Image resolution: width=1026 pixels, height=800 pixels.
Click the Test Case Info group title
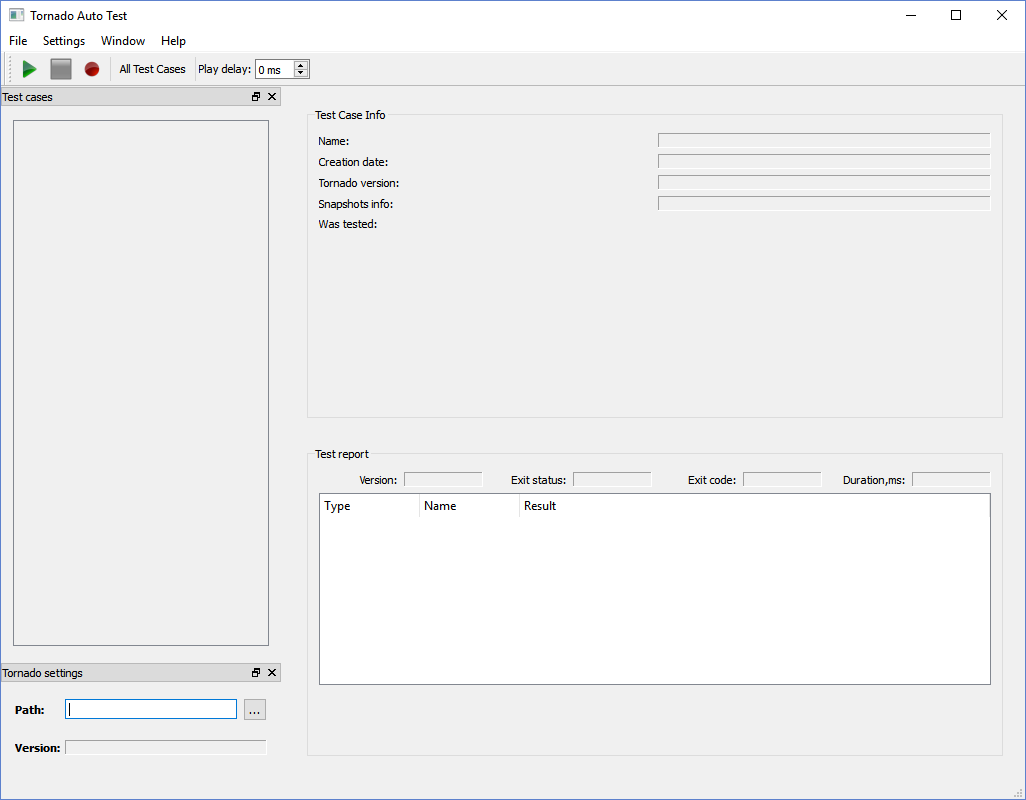click(x=350, y=115)
